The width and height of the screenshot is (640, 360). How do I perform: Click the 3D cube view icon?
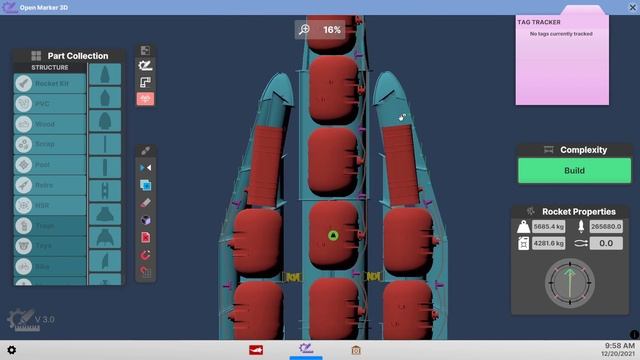[146, 220]
